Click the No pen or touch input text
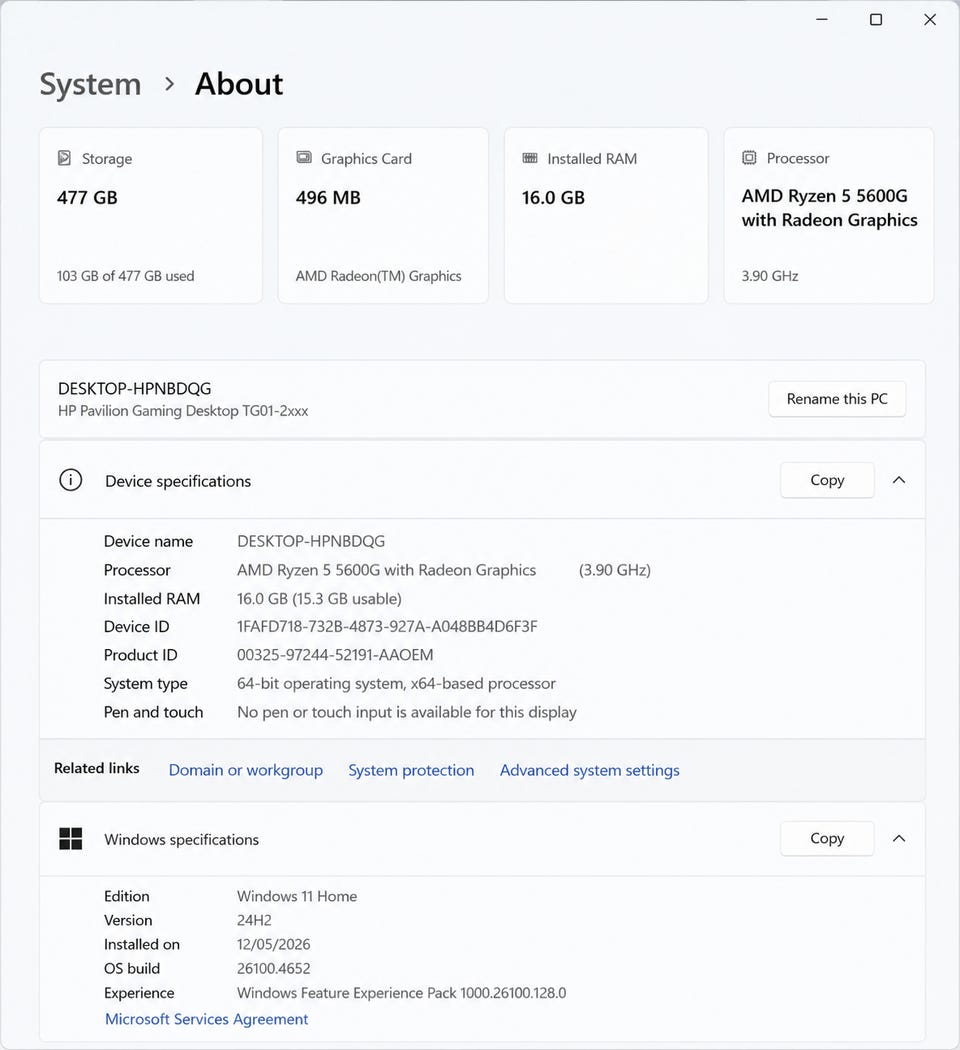Viewport: 960px width, 1050px height. (406, 712)
